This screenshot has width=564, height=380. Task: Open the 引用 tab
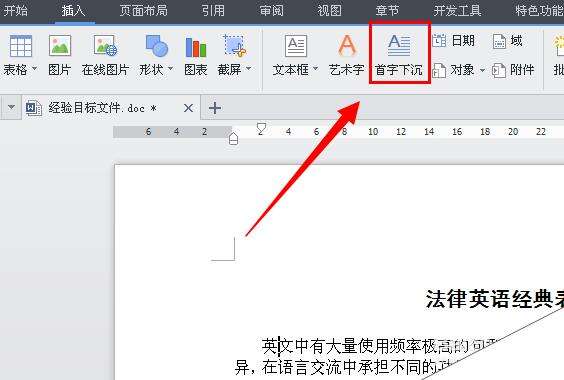tap(213, 10)
